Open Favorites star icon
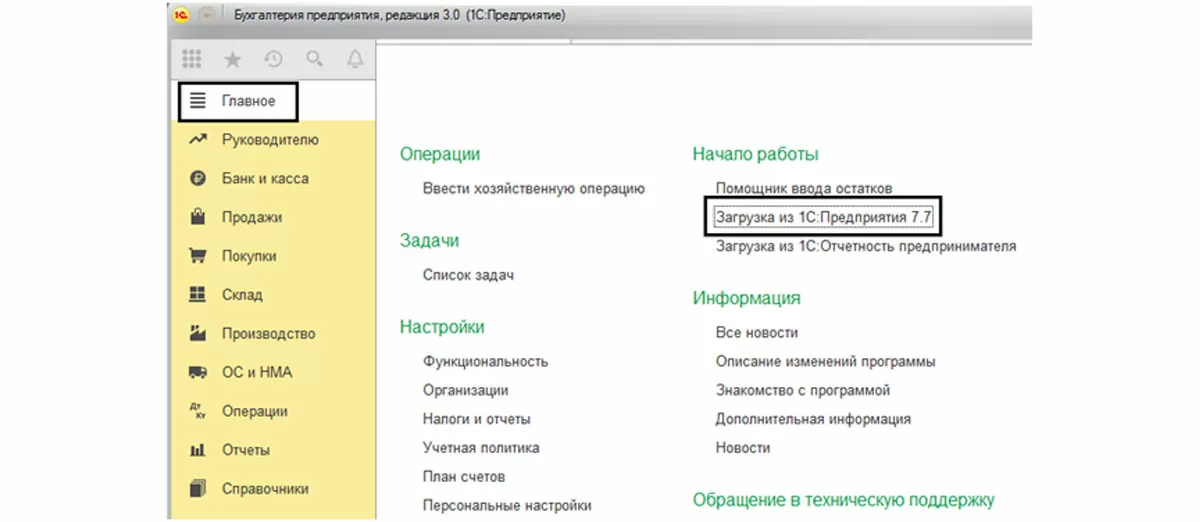The image size is (1200, 522). (x=233, y=60)
